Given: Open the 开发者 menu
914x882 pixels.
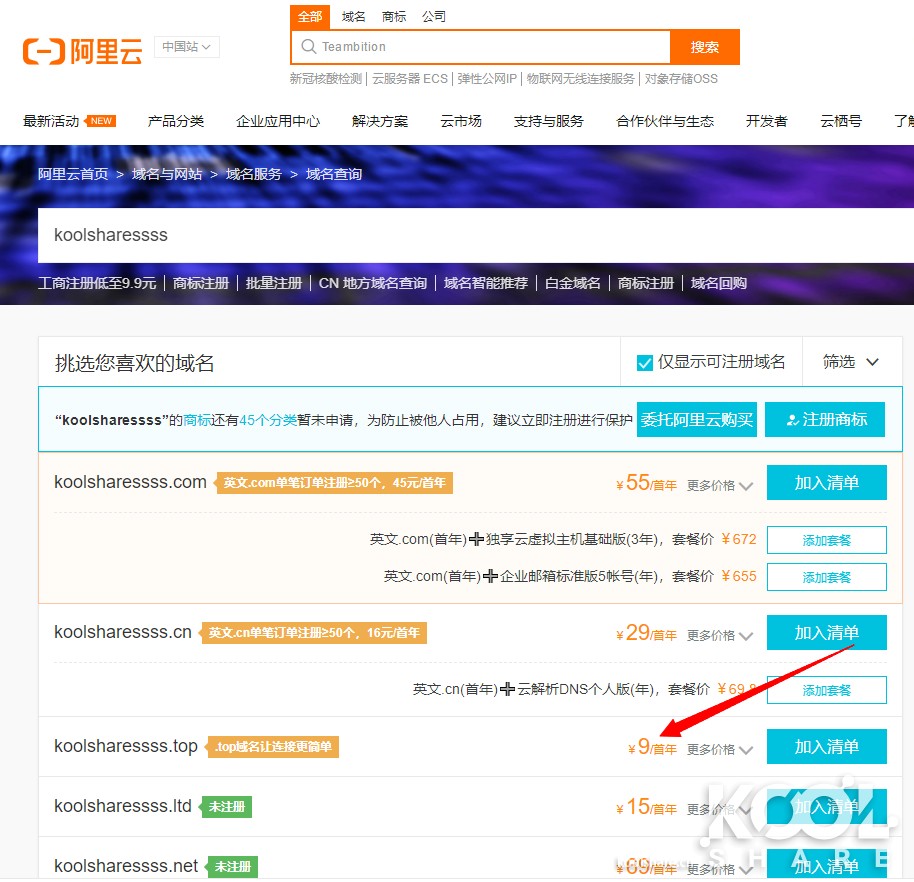Looking at the screenshot, I should point(767,121).
